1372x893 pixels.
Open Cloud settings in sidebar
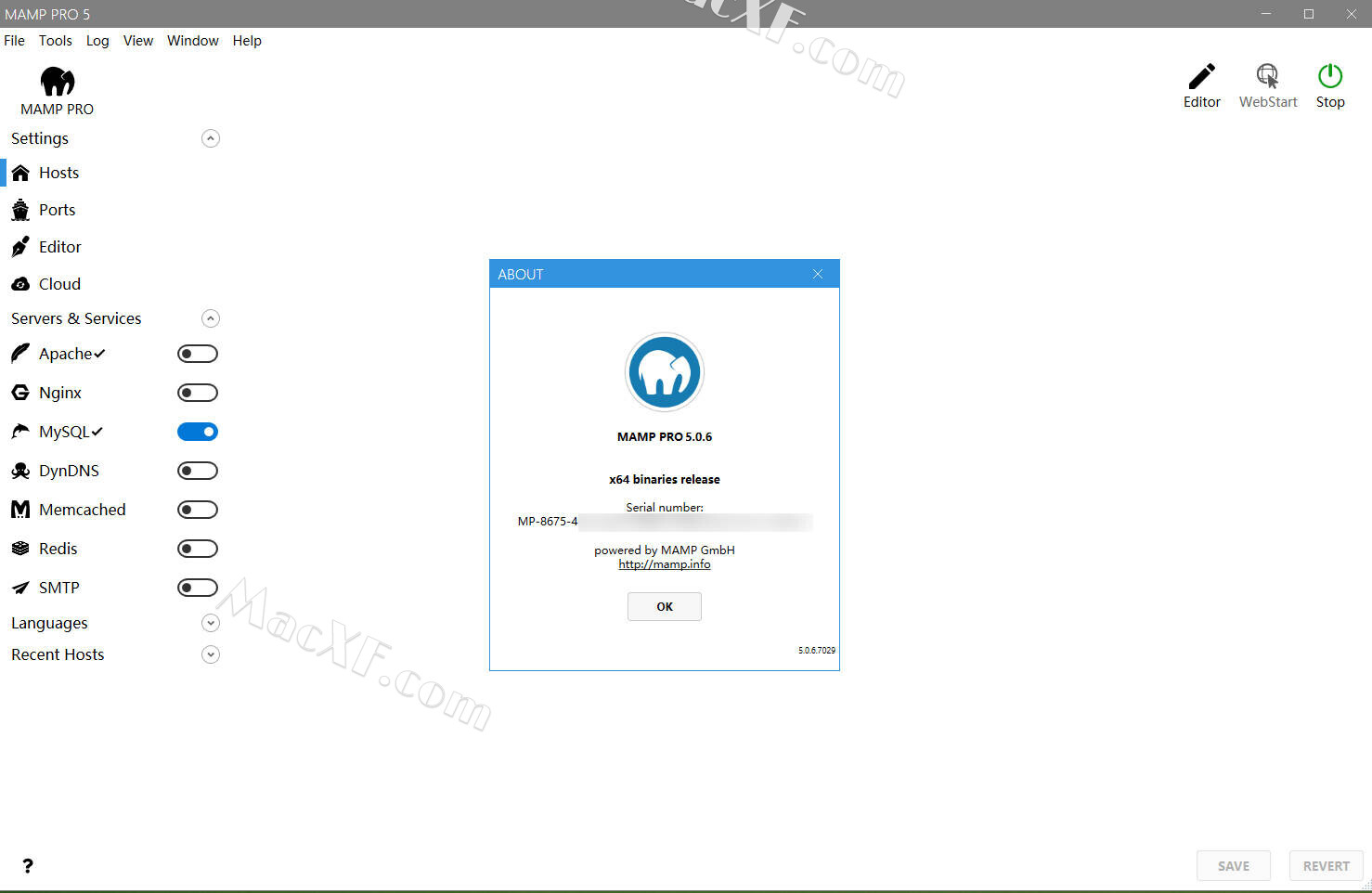59,284
